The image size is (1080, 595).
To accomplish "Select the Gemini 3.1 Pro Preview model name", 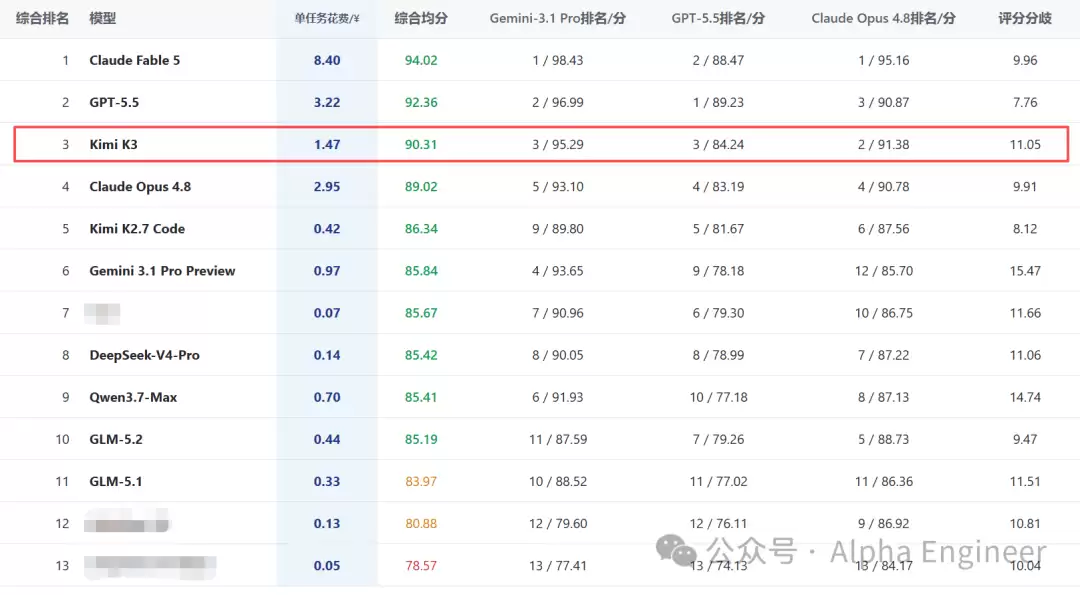I will (x=162, y=271).
